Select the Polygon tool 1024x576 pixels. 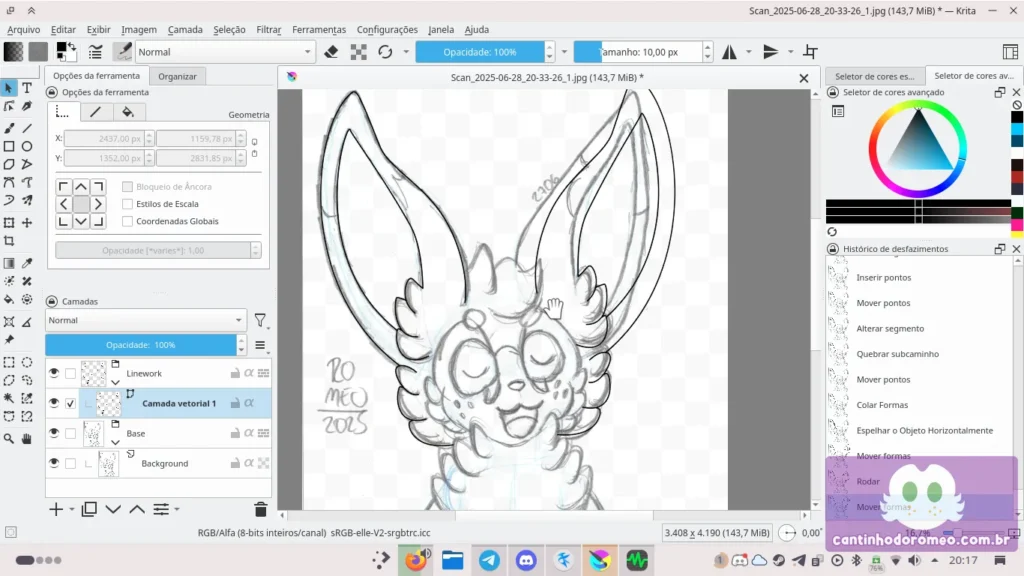tap(9, 164)
